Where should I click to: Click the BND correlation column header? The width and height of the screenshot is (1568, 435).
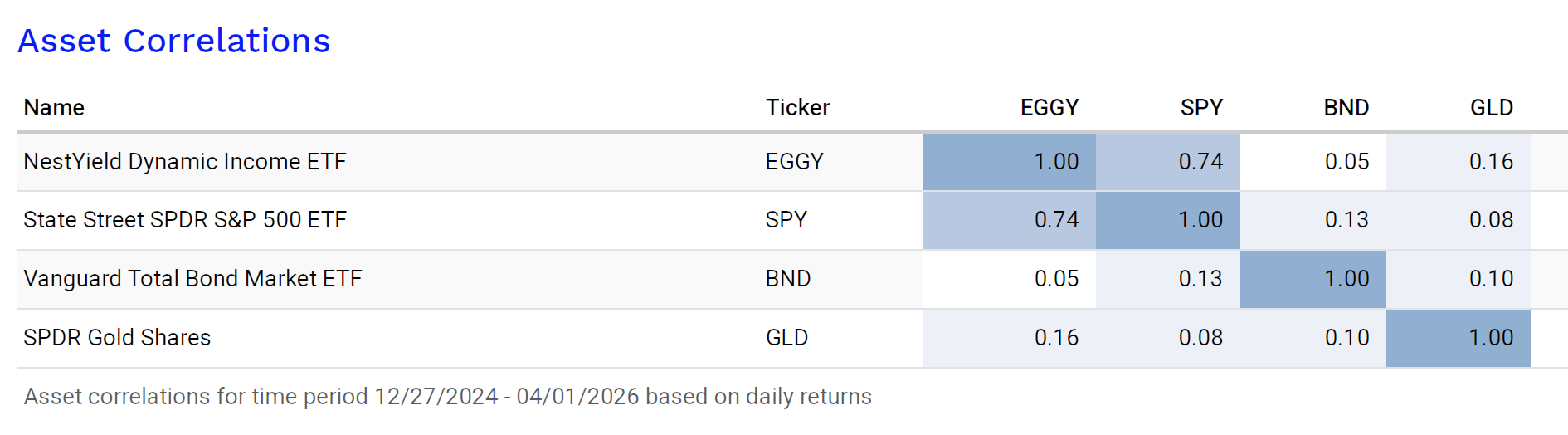pos(1346,107)
